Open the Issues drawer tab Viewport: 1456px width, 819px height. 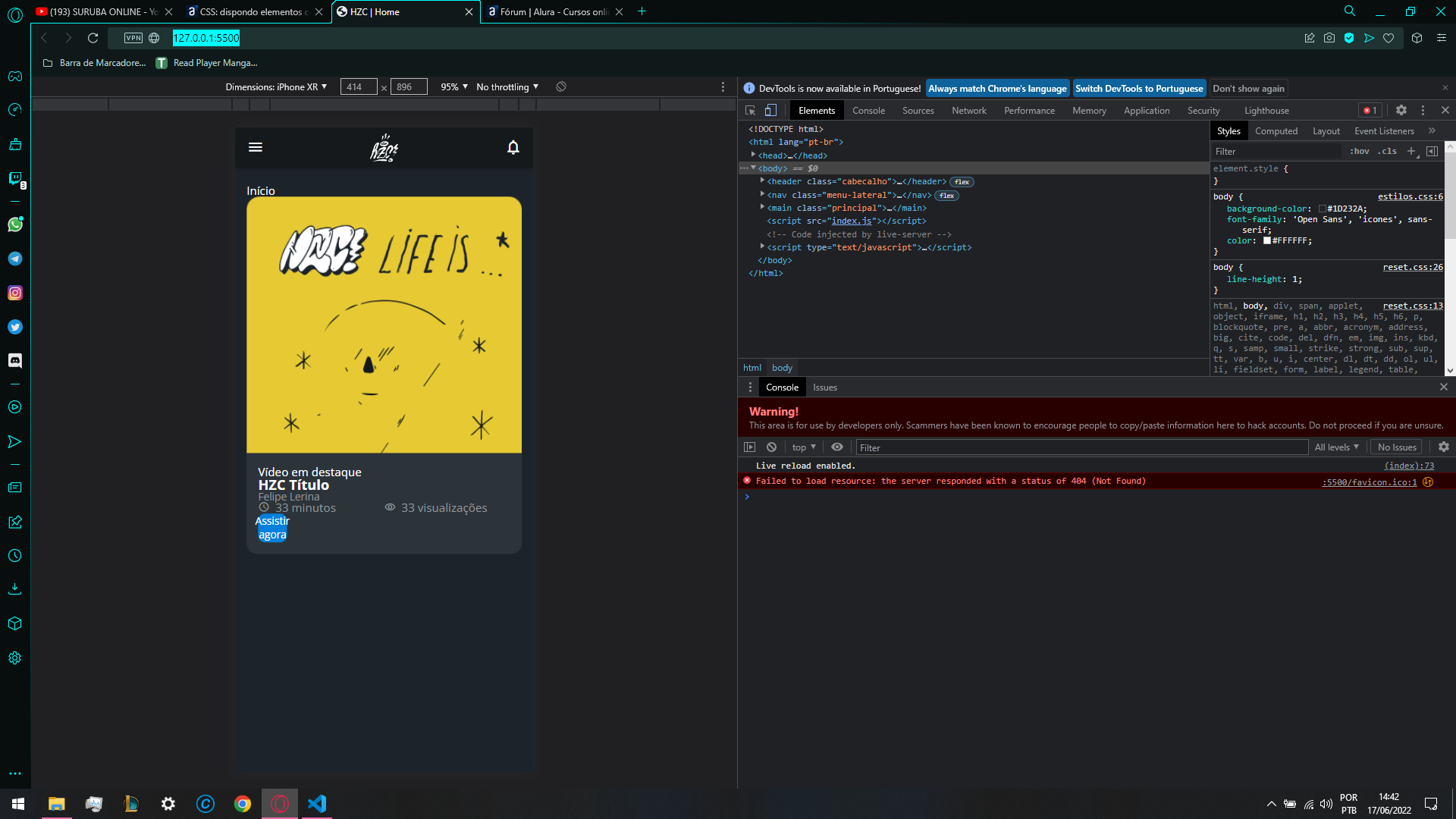point(825,388)
